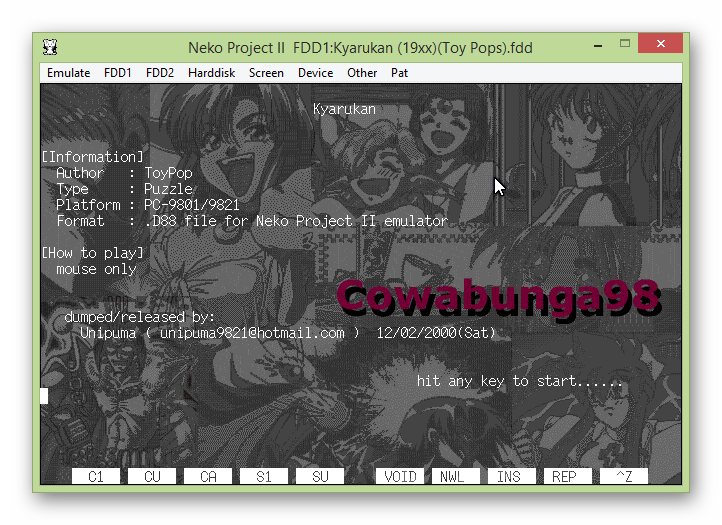Click the ^Z function key label
Viewport: 722px width, 525px height.
[x=624, y=476]
